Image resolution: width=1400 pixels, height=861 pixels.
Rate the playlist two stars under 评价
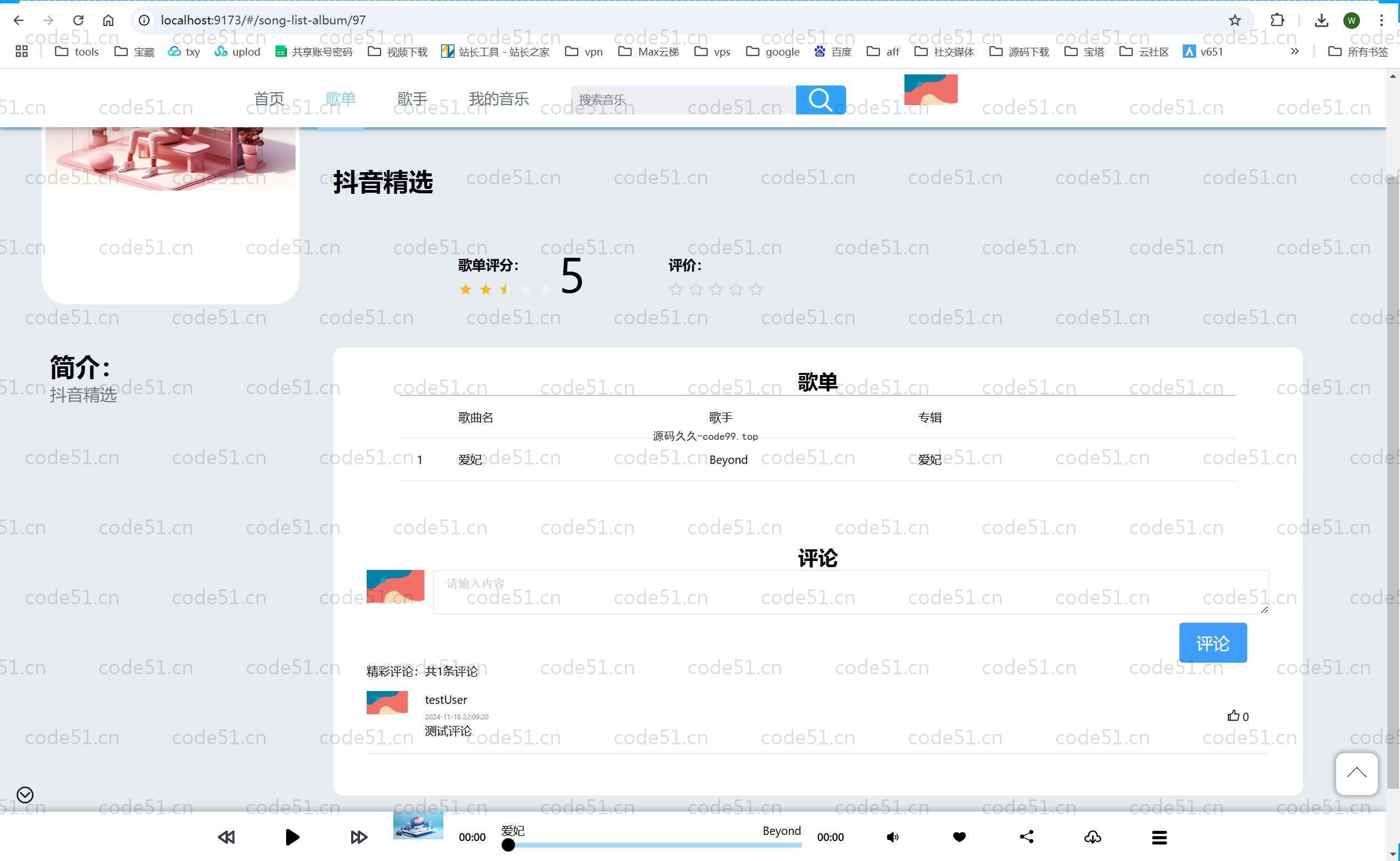(x=696, y=289)
